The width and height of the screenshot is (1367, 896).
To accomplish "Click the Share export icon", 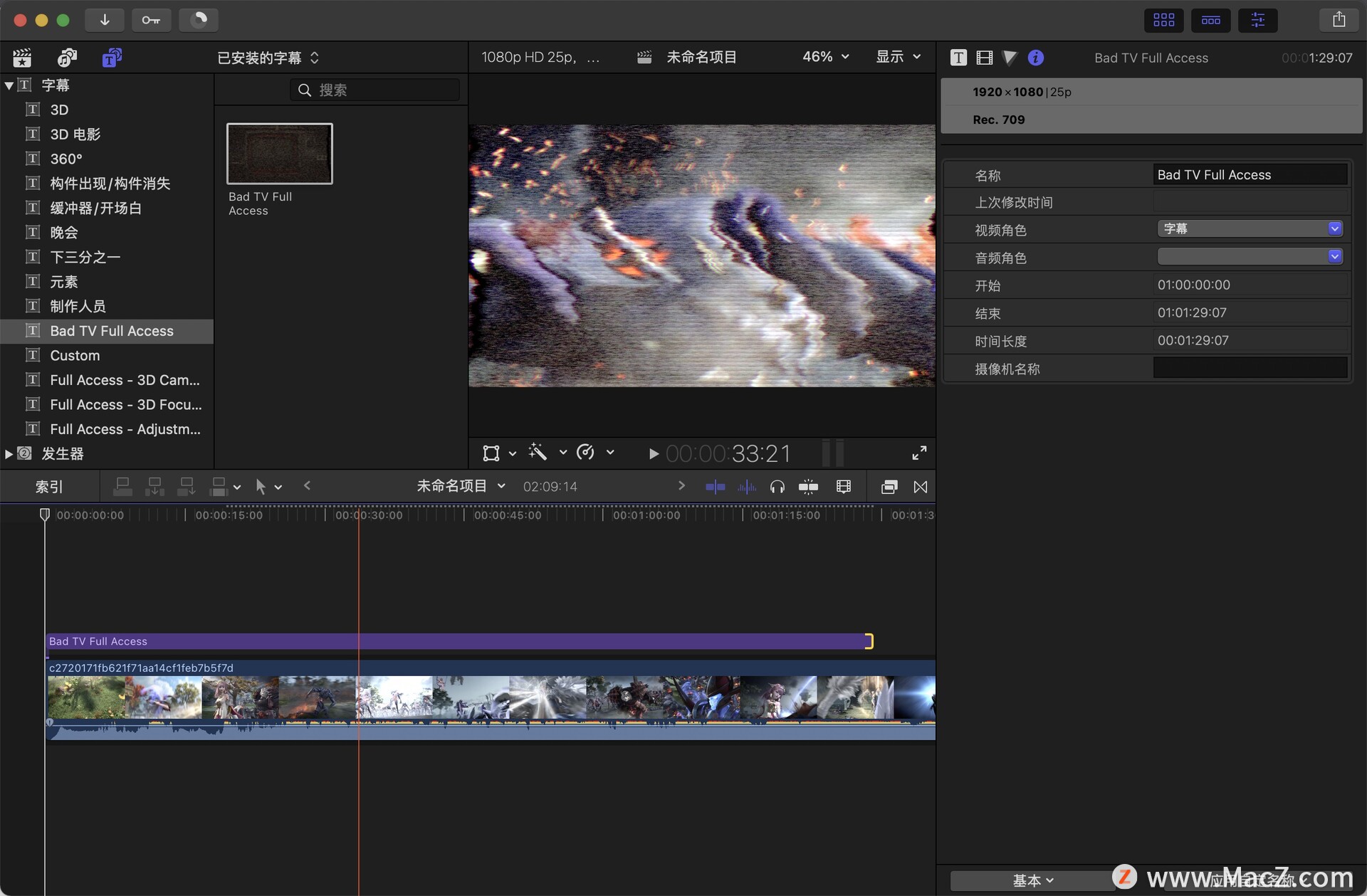I will [1339, 20].
